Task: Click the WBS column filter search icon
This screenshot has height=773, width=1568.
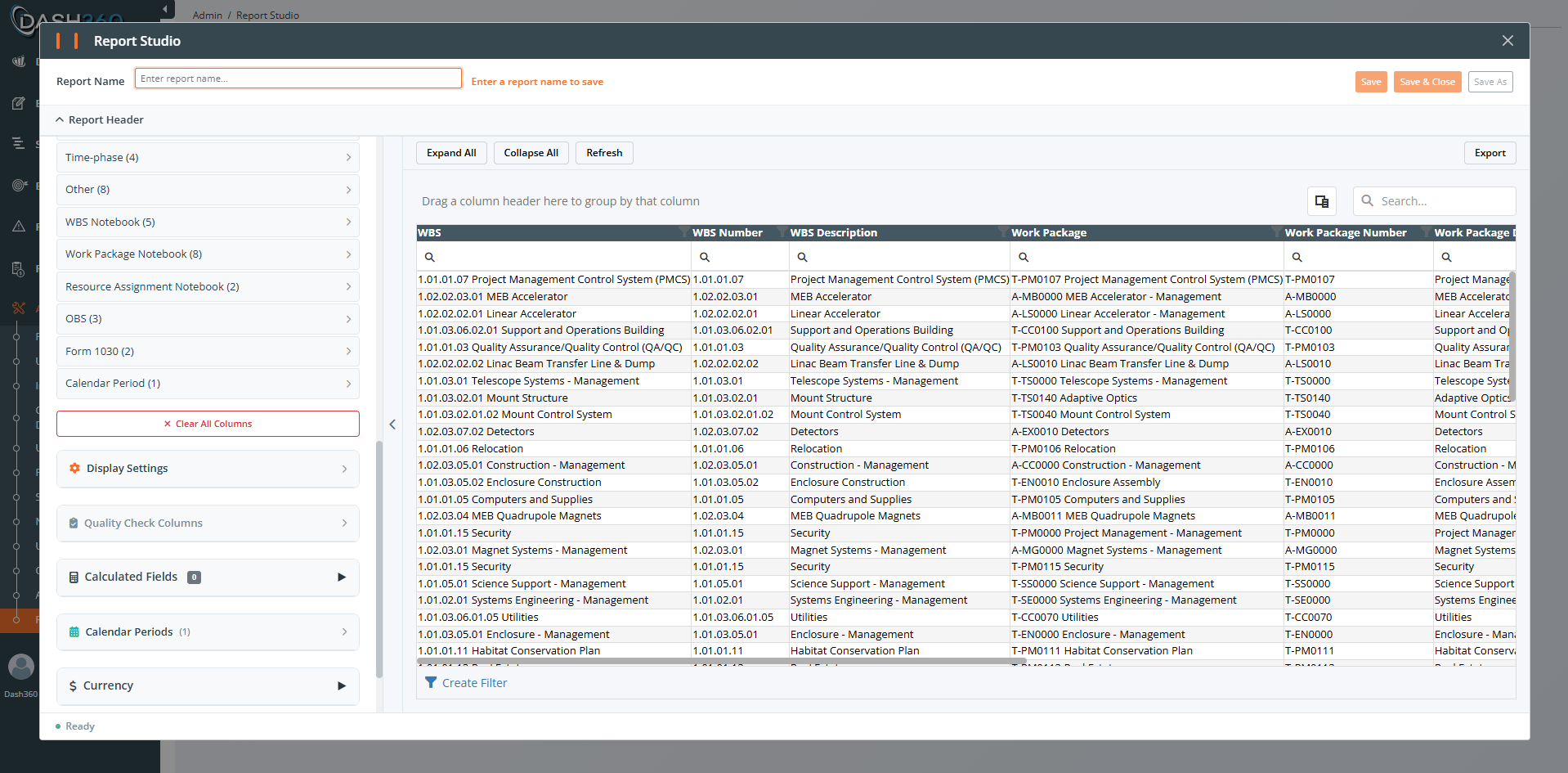Action: pos(430,257)
